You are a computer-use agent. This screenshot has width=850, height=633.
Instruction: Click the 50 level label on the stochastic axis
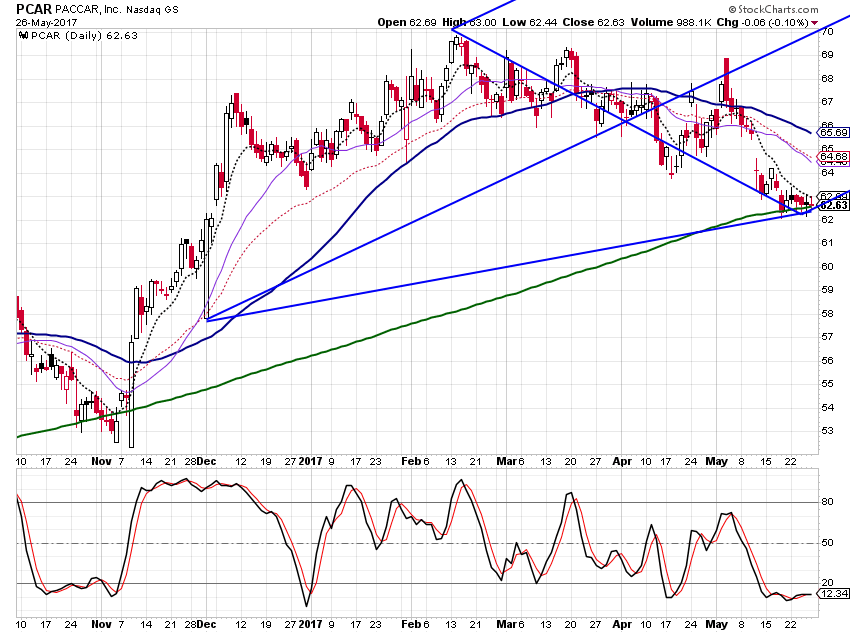tap(827, 543)
